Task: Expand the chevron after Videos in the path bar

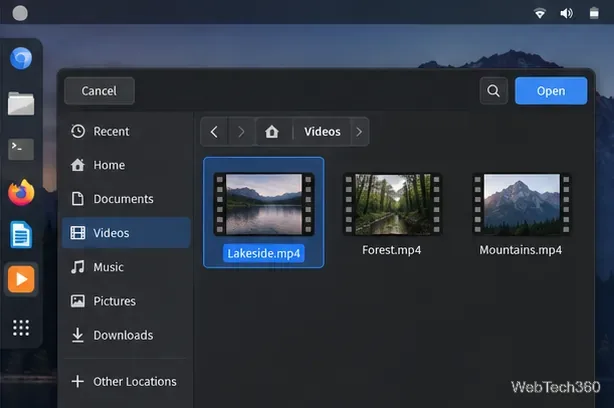Action: coord(359,132)
